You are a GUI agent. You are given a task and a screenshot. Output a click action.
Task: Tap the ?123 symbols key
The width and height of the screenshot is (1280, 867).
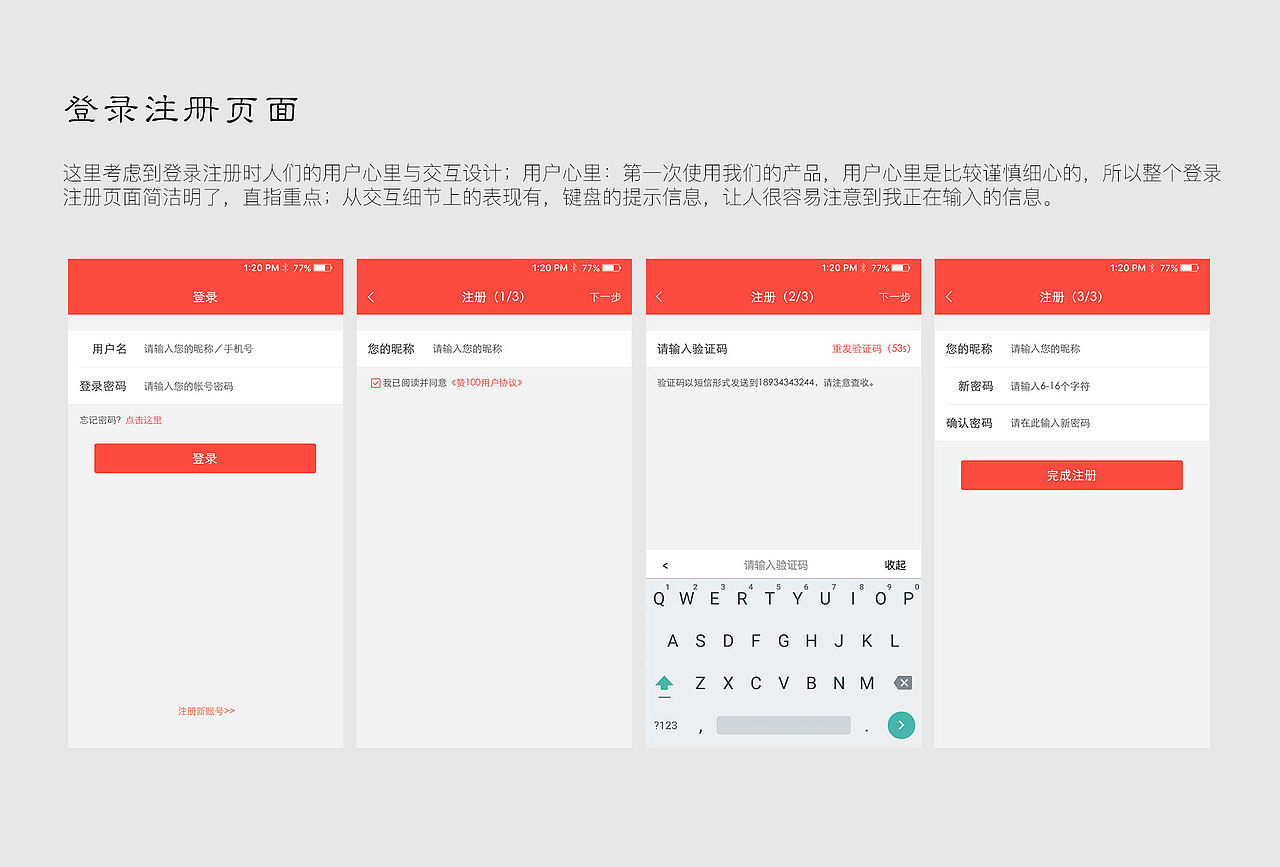[665, 726]
